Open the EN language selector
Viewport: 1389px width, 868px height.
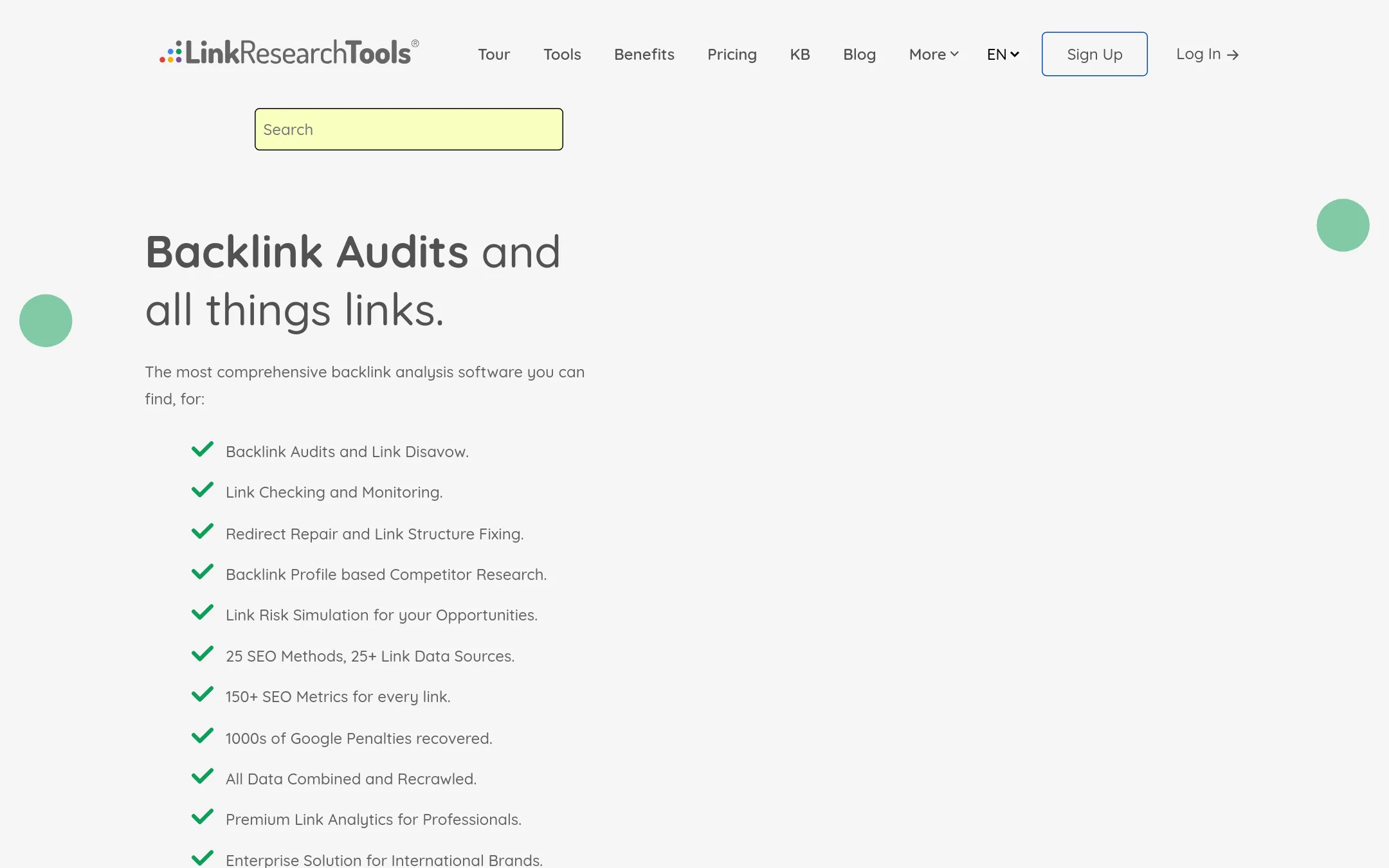[x=1003, y=55]
